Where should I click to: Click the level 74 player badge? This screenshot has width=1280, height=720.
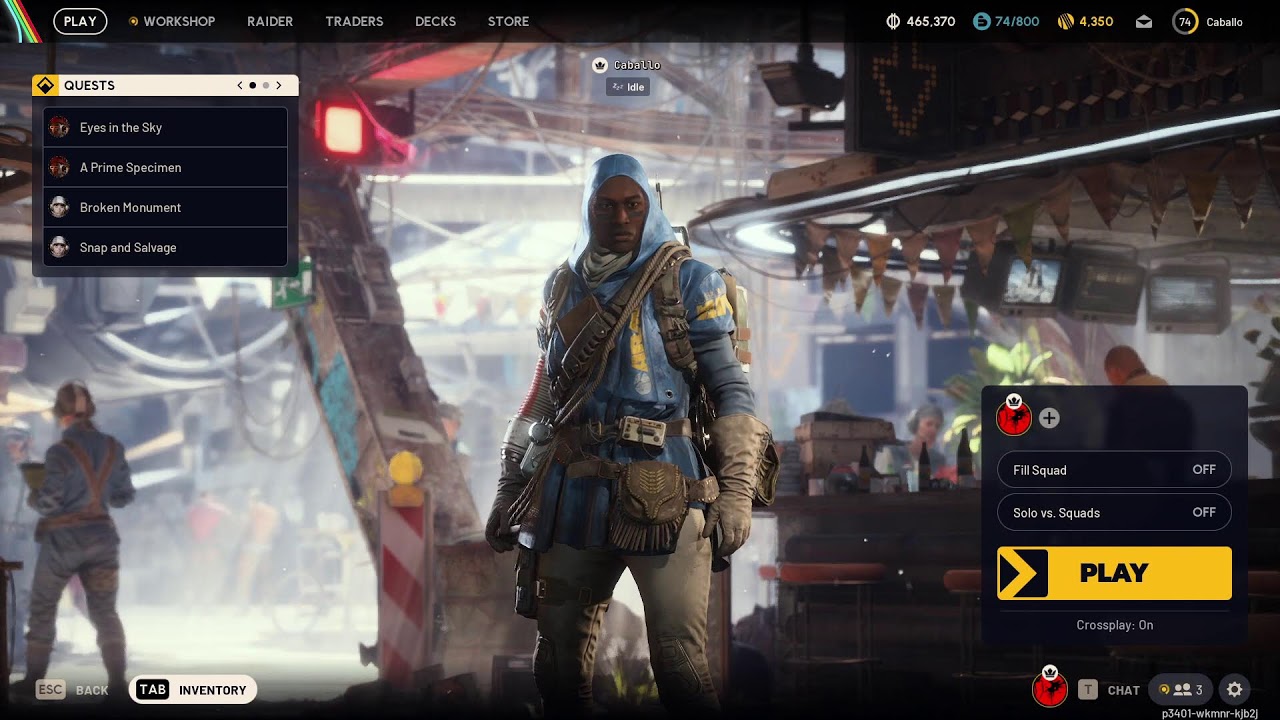tap(1185, 21)
